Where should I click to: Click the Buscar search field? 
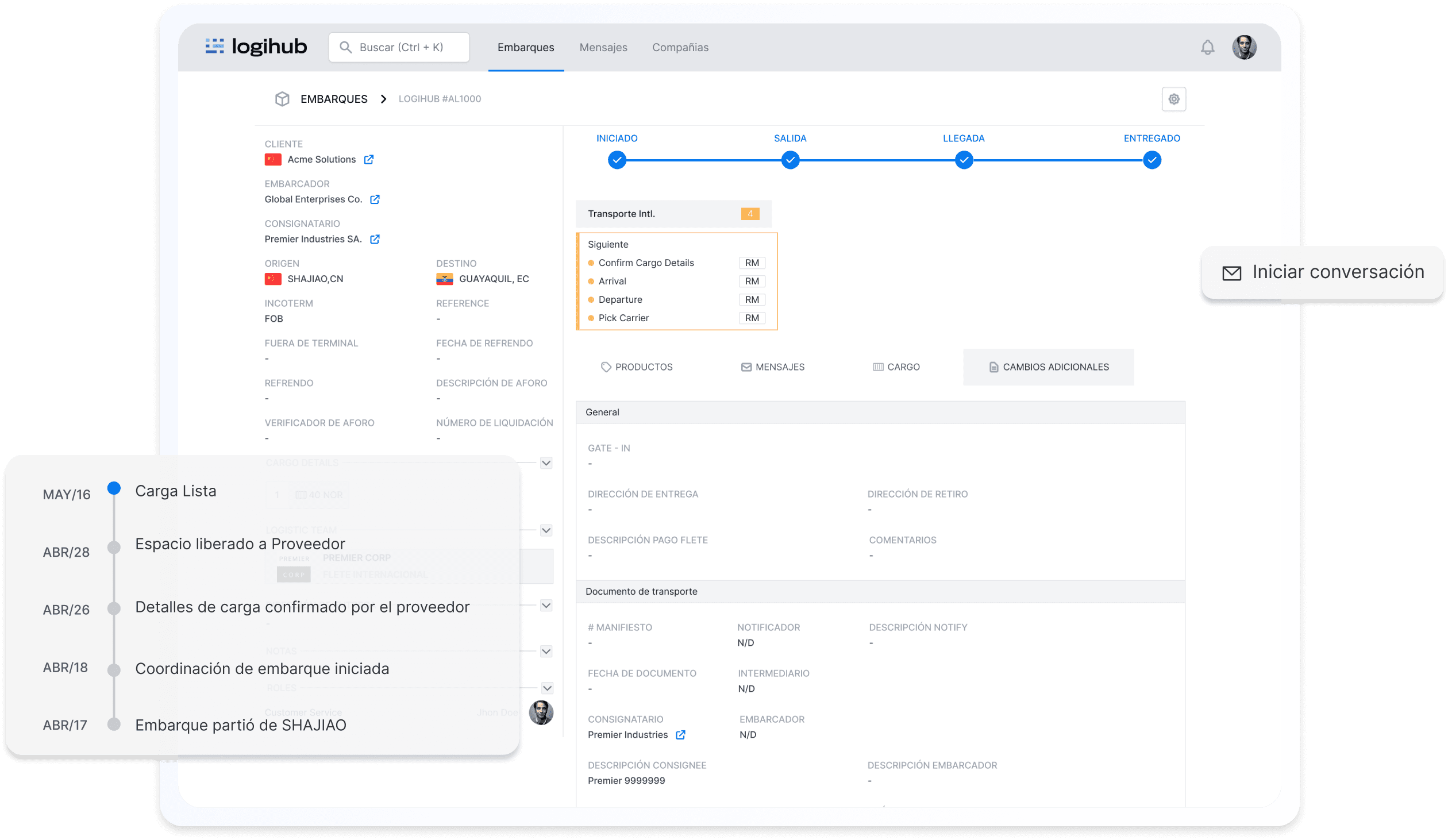tap(399, 48)
